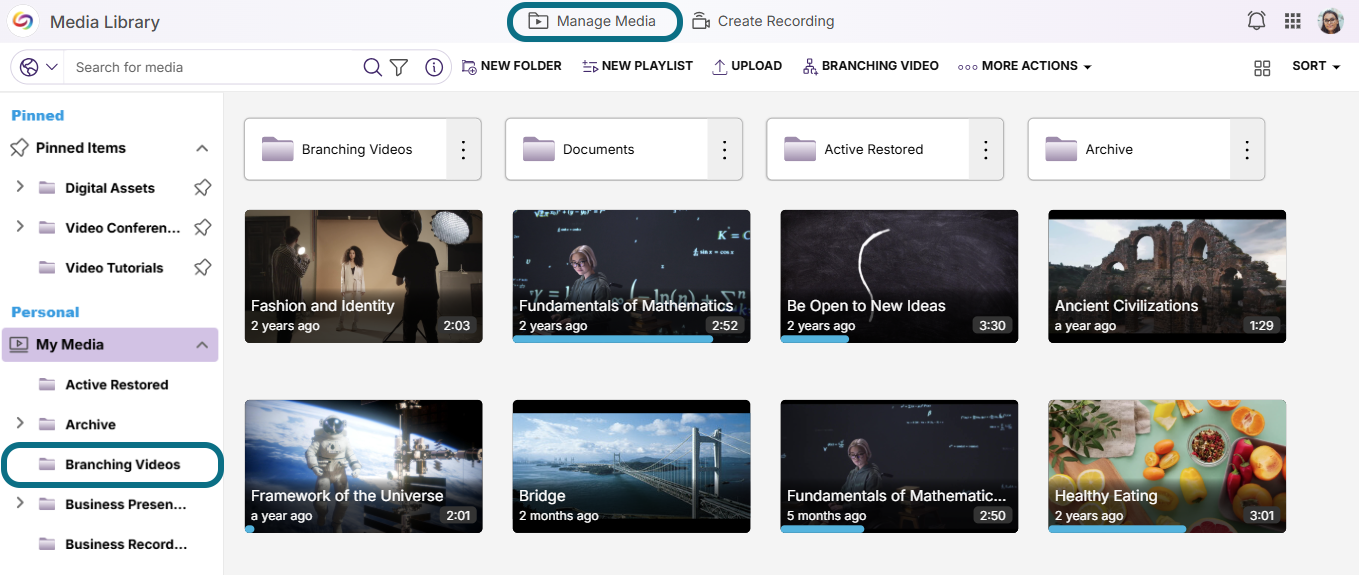Image resolution: width=1359 pixels, height=575 pixels.
Task: Click New Playlist button
Action: [x=637, y=66]
